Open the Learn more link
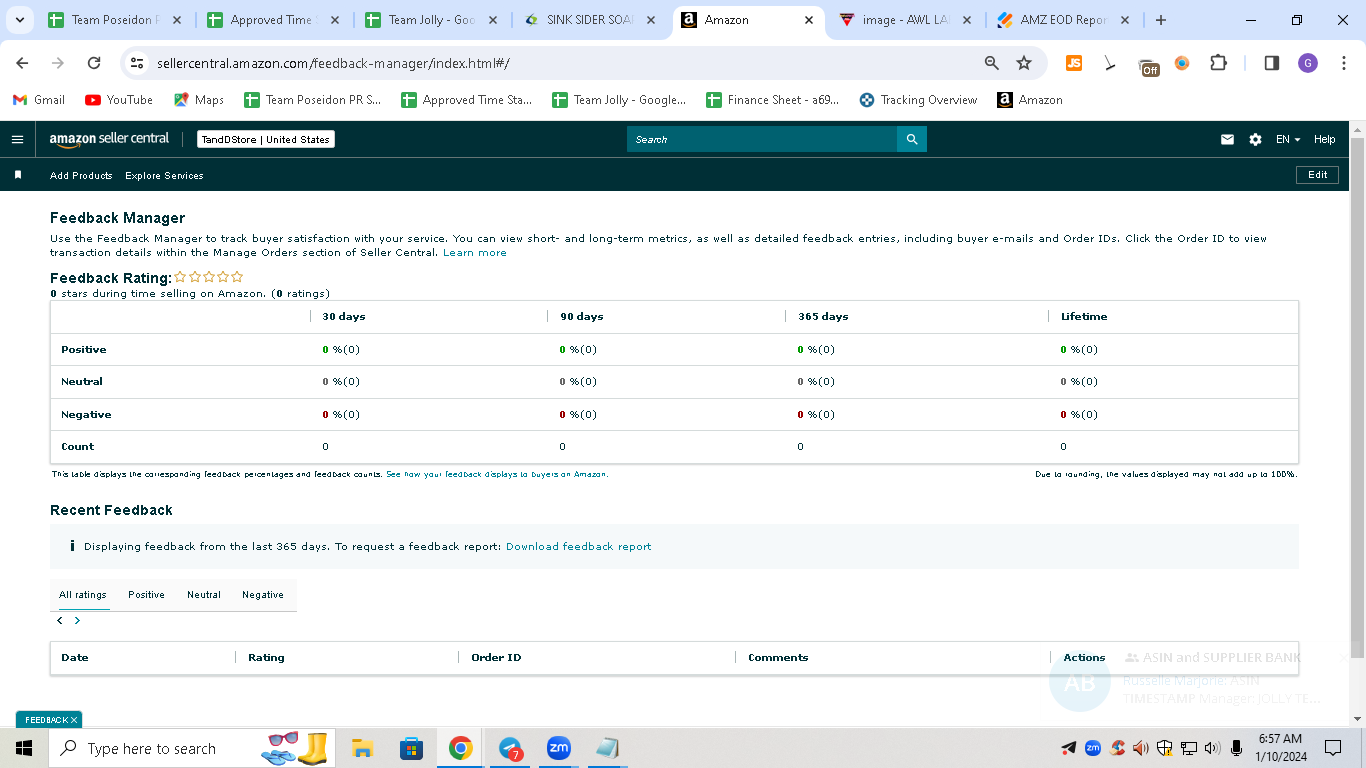The height and width of the screenshot is (768, 1366). pos(475,253)
